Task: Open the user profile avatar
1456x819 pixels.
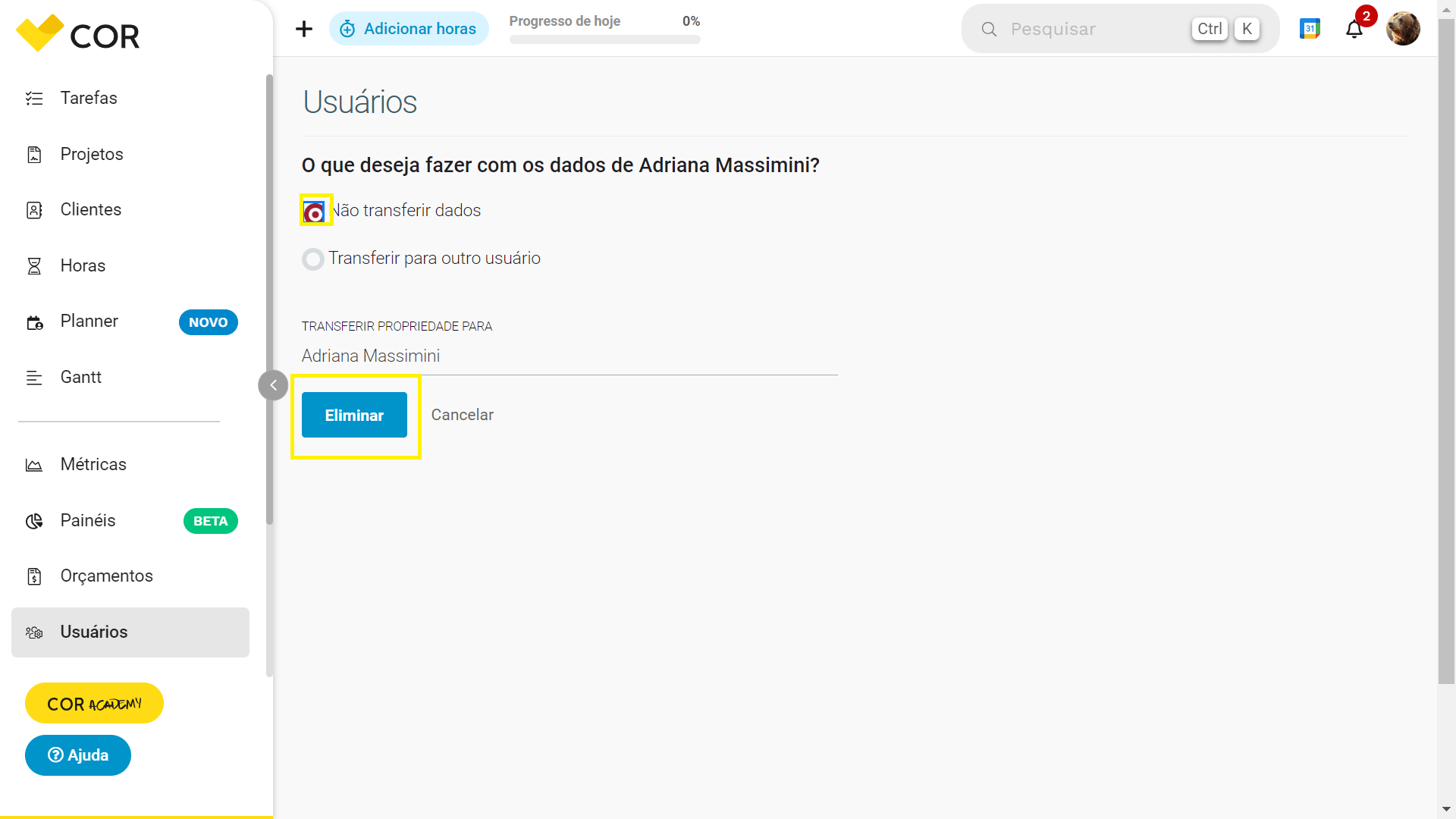Action: click(x=1403, y=29)
